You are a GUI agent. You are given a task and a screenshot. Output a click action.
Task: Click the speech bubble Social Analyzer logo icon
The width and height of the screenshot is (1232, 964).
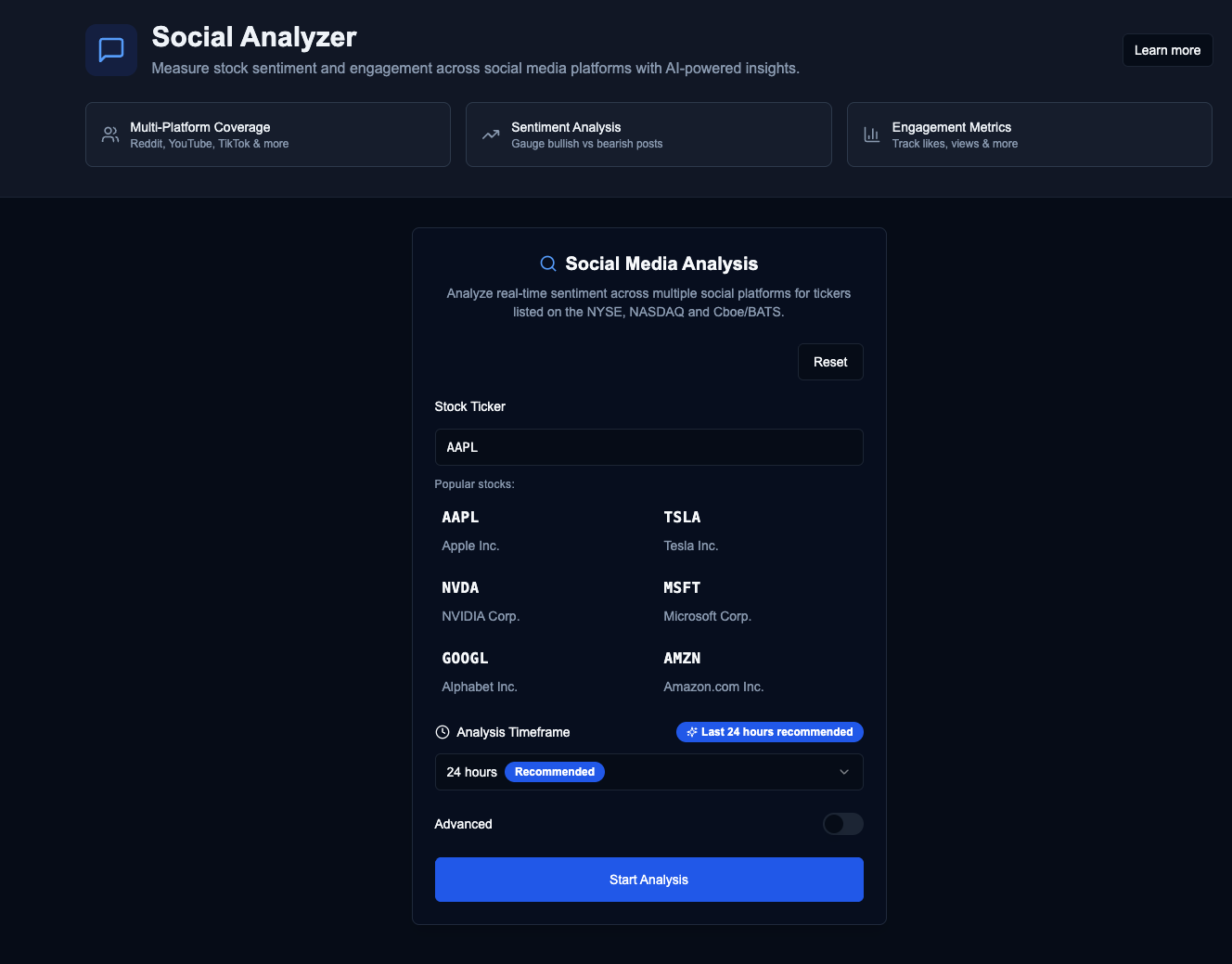pos(110,49)
